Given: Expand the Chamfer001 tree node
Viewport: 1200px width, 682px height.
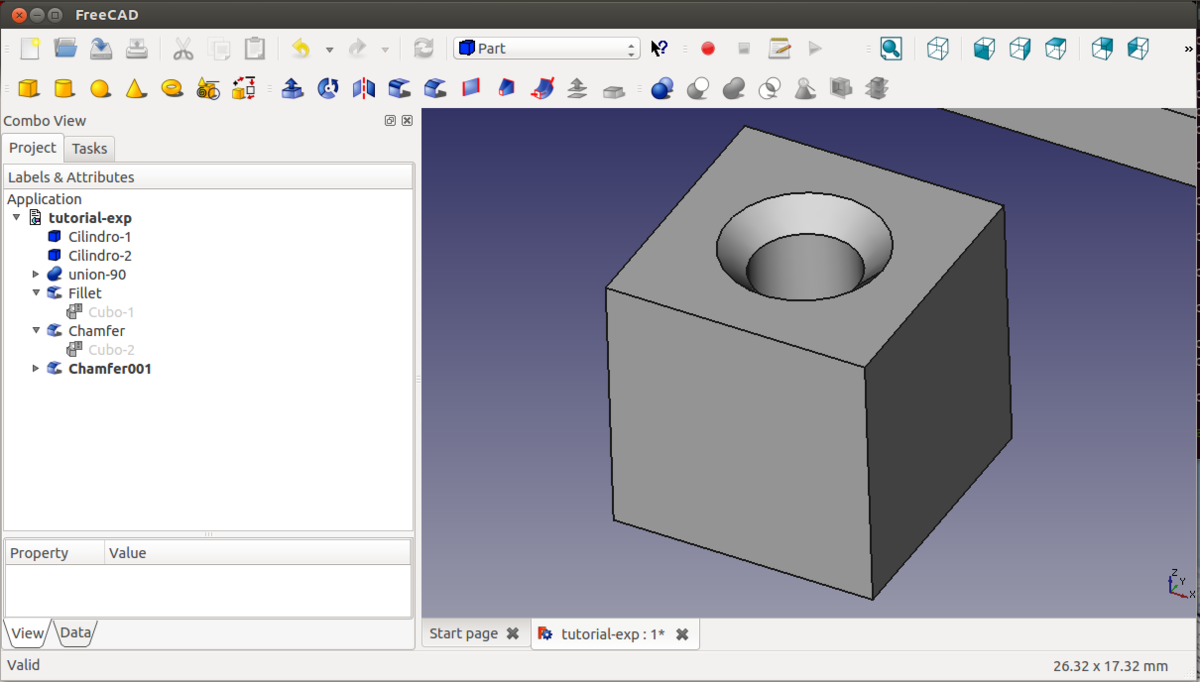Looking at the screenshot, I should 36,368.
